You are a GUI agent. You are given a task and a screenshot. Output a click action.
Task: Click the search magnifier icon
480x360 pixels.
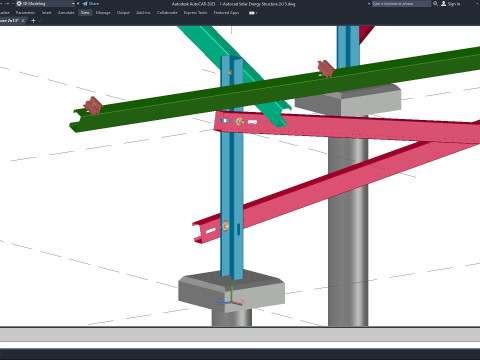(435, 4)
